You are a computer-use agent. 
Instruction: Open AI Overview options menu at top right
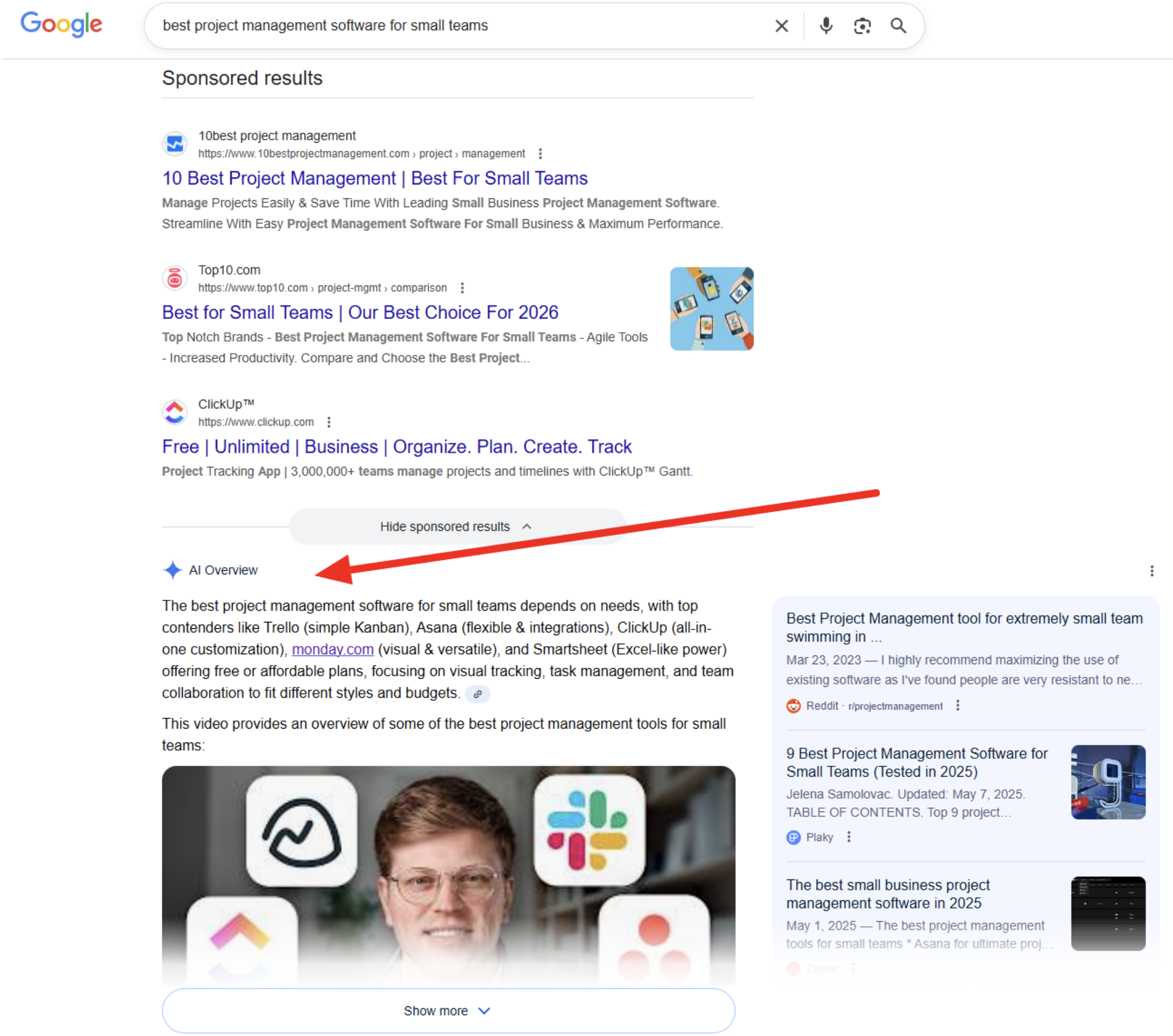coord(1152,571)
